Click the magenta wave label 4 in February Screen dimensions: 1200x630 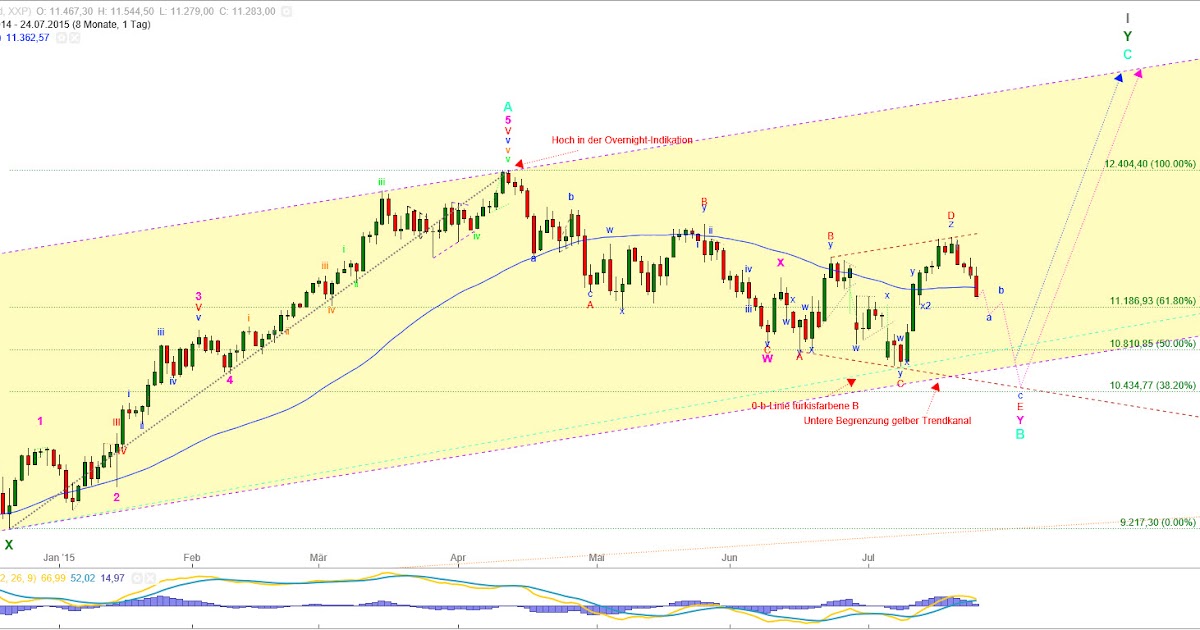pos(230,379)
